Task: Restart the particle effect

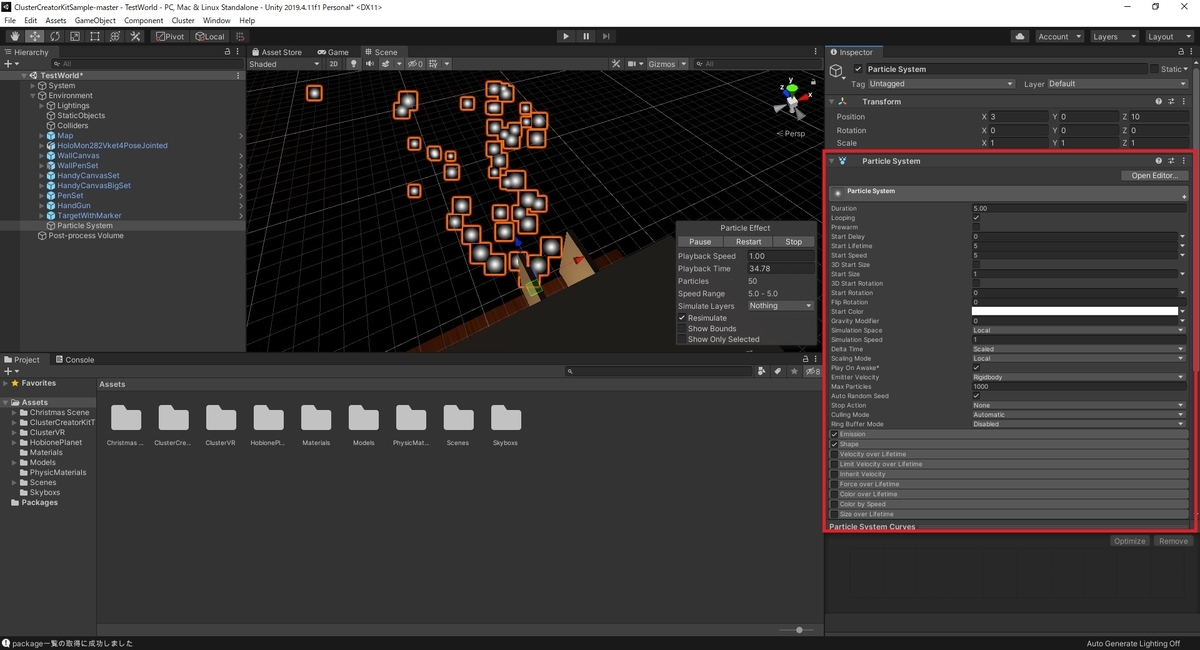Action: 748,242
